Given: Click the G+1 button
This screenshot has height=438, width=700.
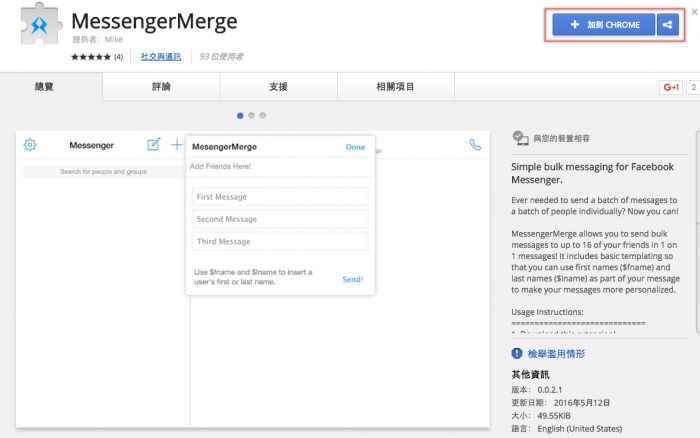Looking at the screenshot, I should coord(671,87).
